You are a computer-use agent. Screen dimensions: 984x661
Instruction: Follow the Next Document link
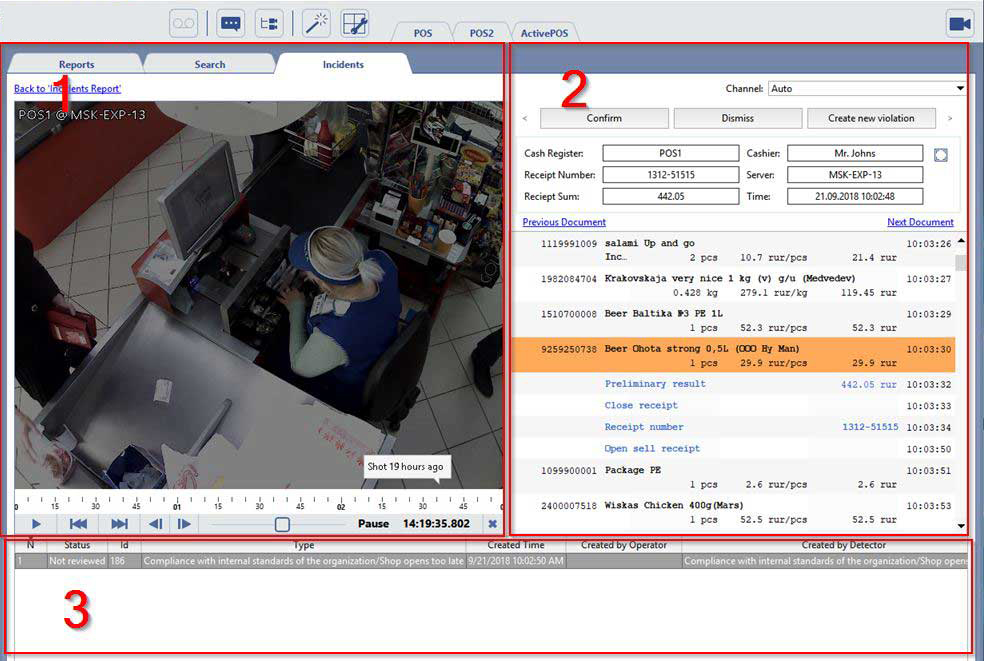pos(920,222)
